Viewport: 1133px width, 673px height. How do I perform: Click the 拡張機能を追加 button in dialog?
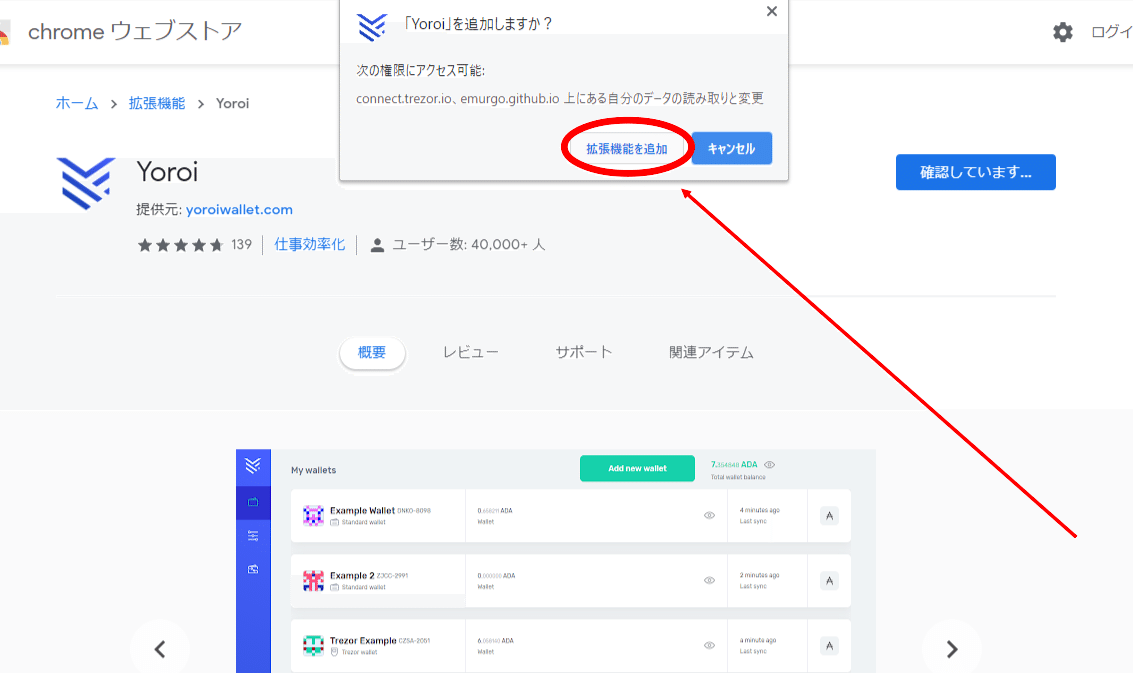(x=626, y=148)
